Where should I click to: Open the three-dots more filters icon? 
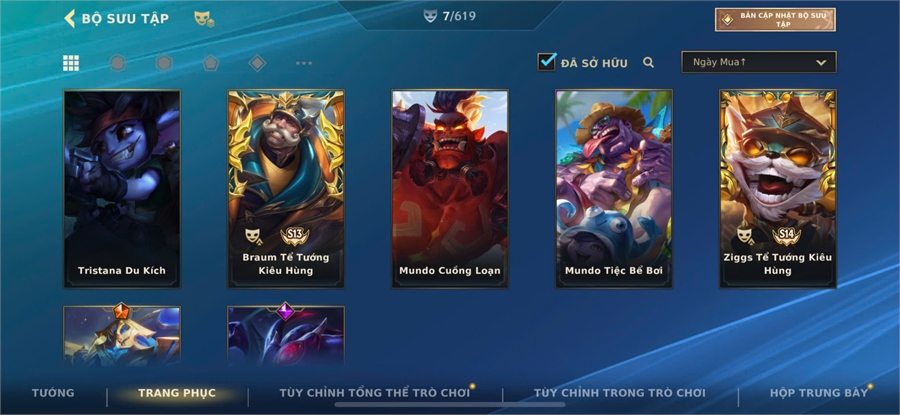click(x=304, y=63)
